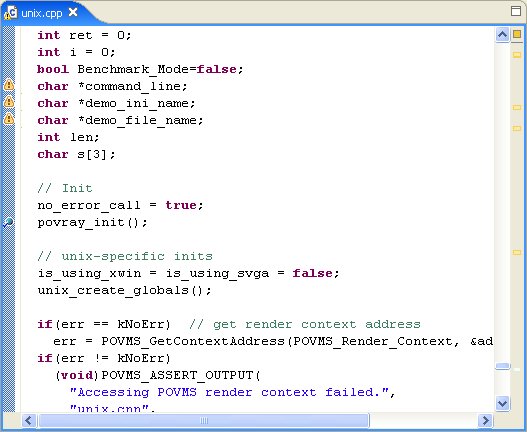527x432 pixels.
Task: Click on 'POVMS_ASSERT_OUTPUT(' call
Action: point(181,375)
